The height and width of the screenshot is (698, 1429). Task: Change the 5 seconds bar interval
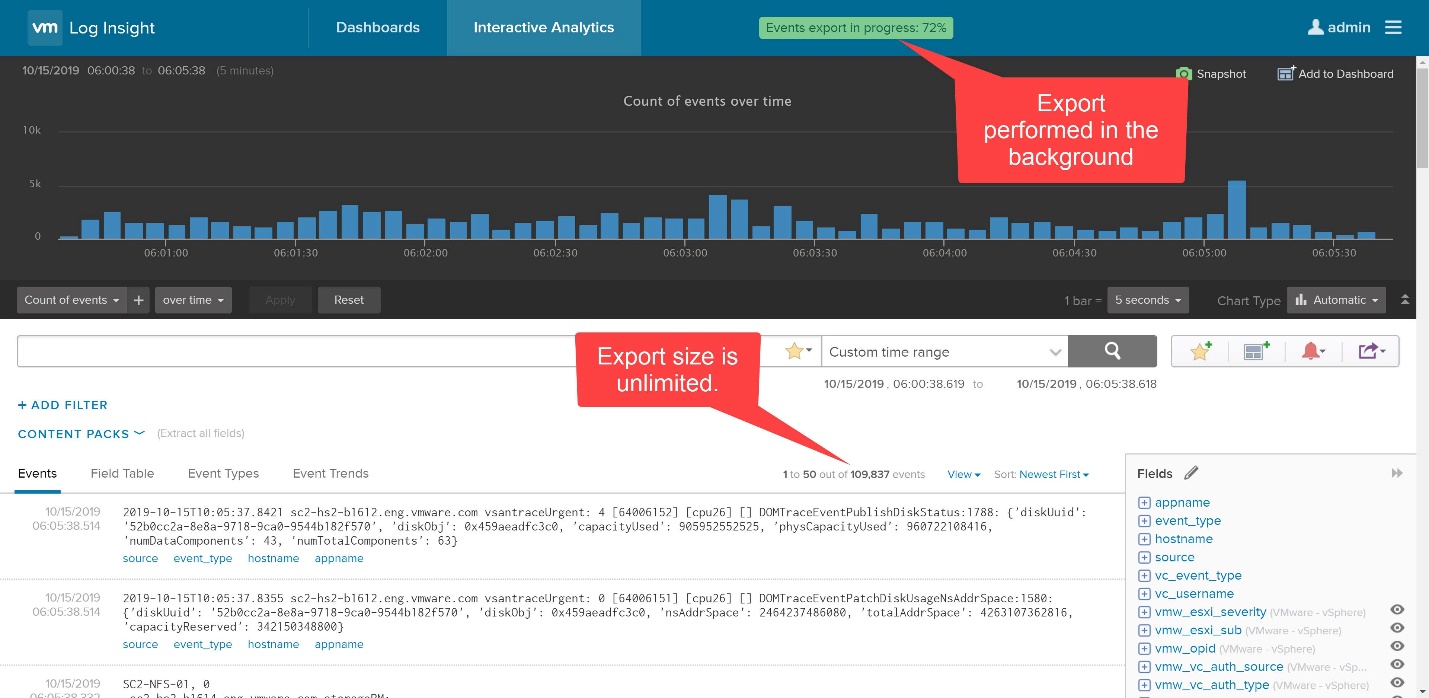click(x=1148, y=300)
